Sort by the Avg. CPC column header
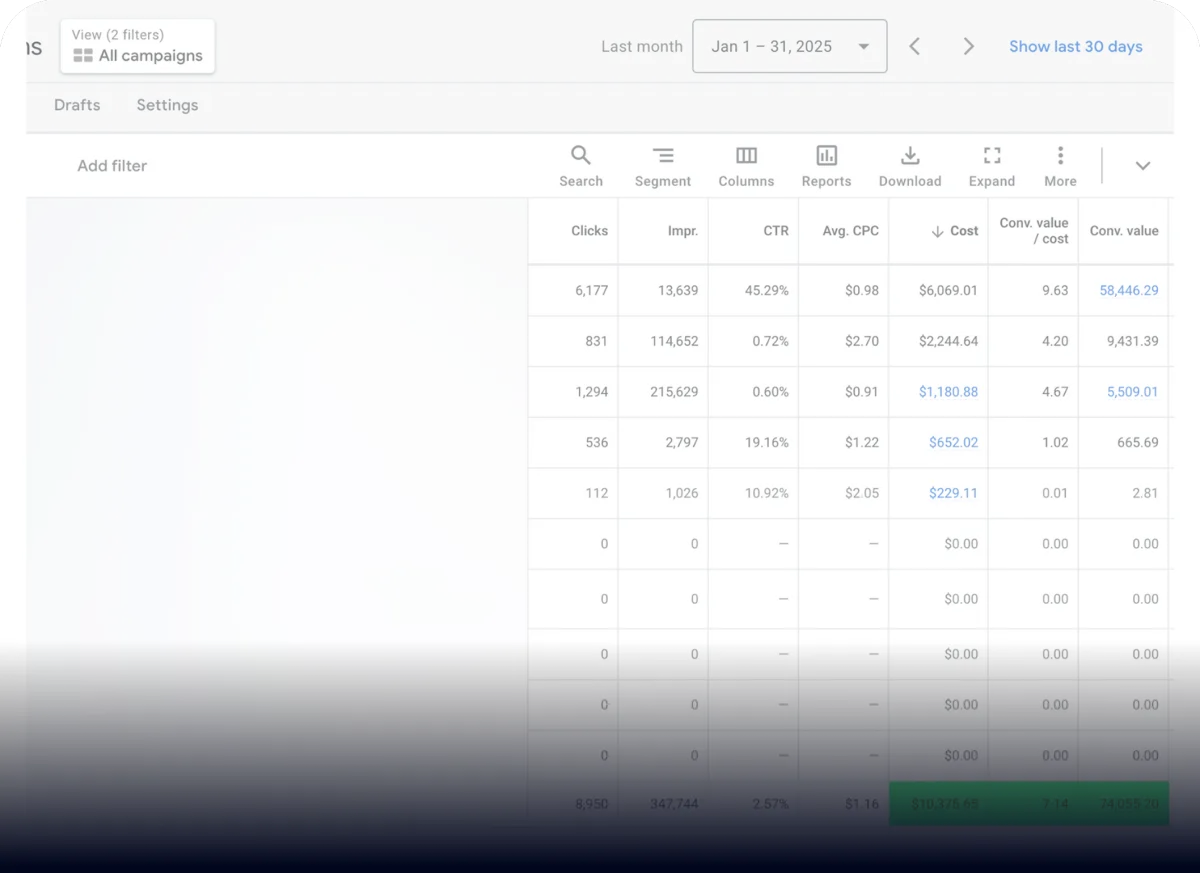Screen dimensions: 1200x873 coord(850,231)
